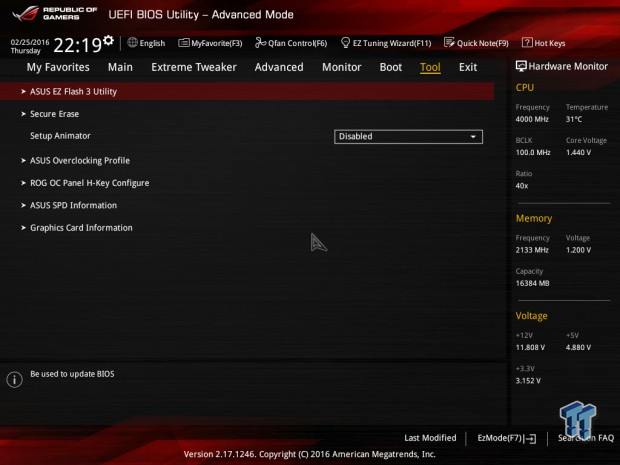620x465 pixels.
Task: Click the +5V reading 4.880 V
Action: pyautogui.click(x=578, y=347)
